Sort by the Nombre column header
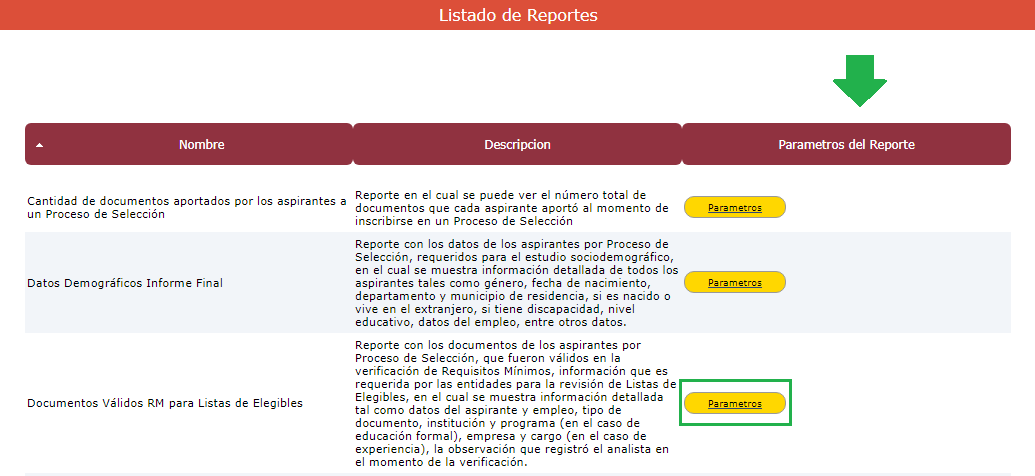 (x=201, y=145)
